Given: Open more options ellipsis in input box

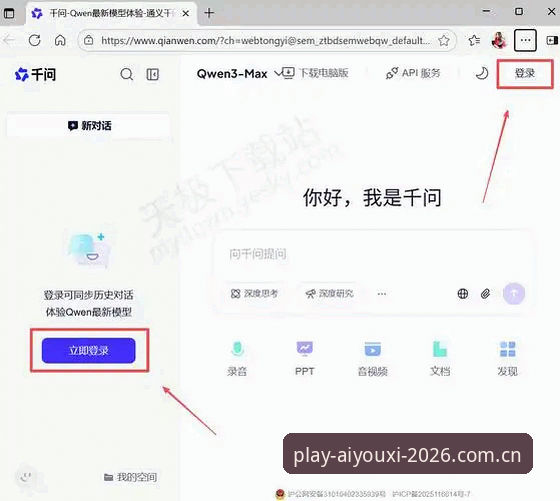Looking at the screenshot, I should point(382,294).
